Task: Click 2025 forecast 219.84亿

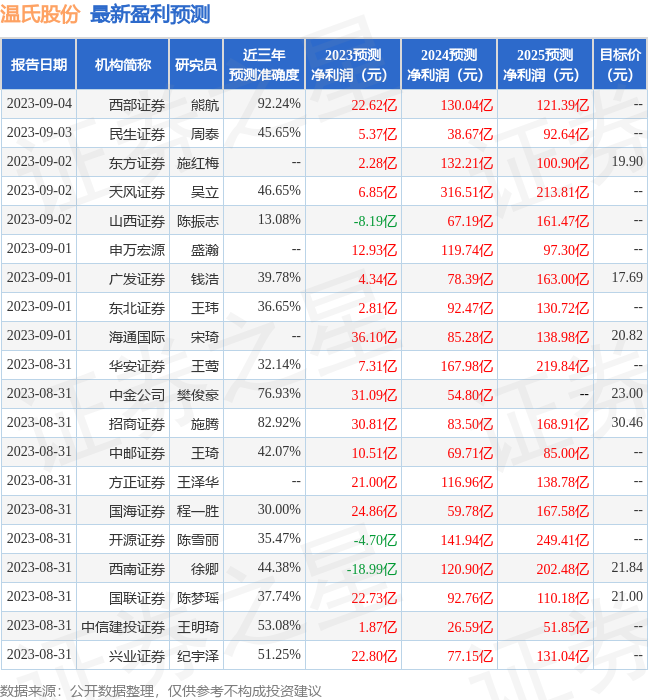Action: click(x=563, y=366)
